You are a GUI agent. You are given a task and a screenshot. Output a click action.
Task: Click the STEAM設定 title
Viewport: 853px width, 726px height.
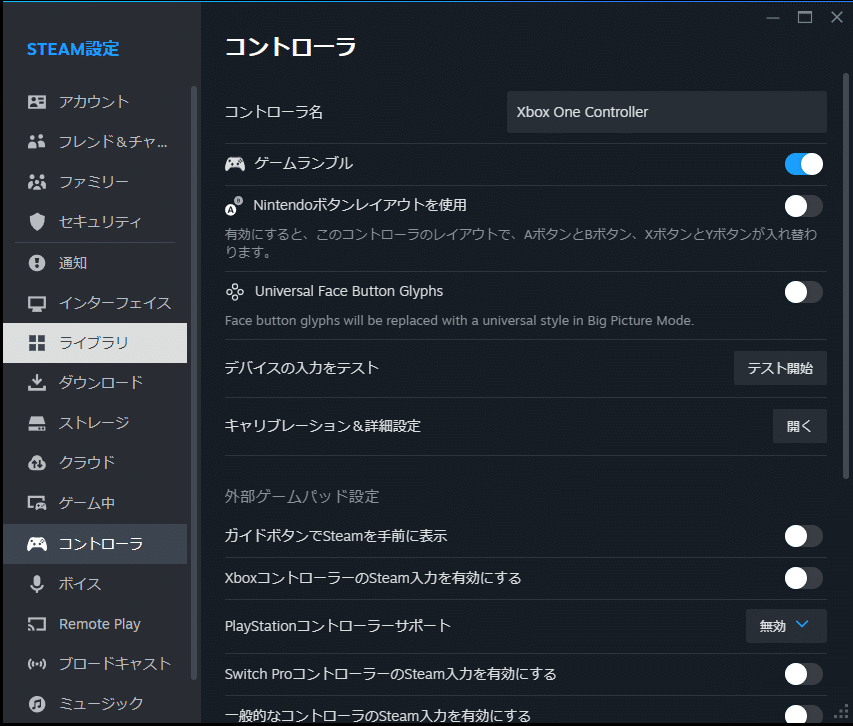pyautogui.click(x=73, y=49)
